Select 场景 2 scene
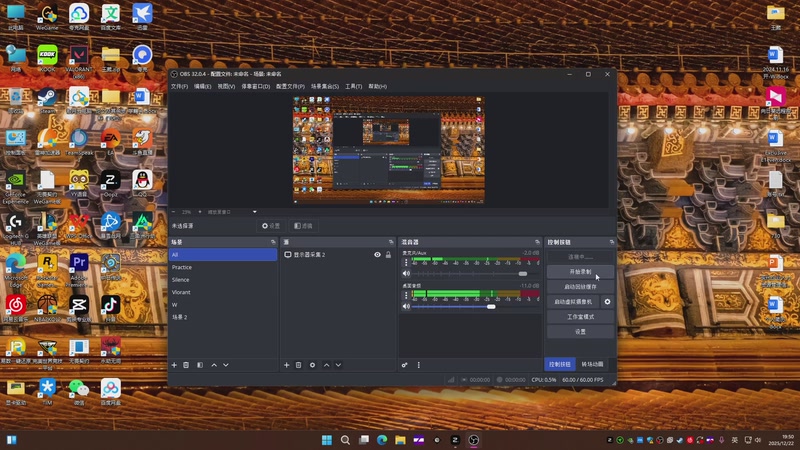The height and width of the screenshot is (450, 800). [x=223, y=317]
